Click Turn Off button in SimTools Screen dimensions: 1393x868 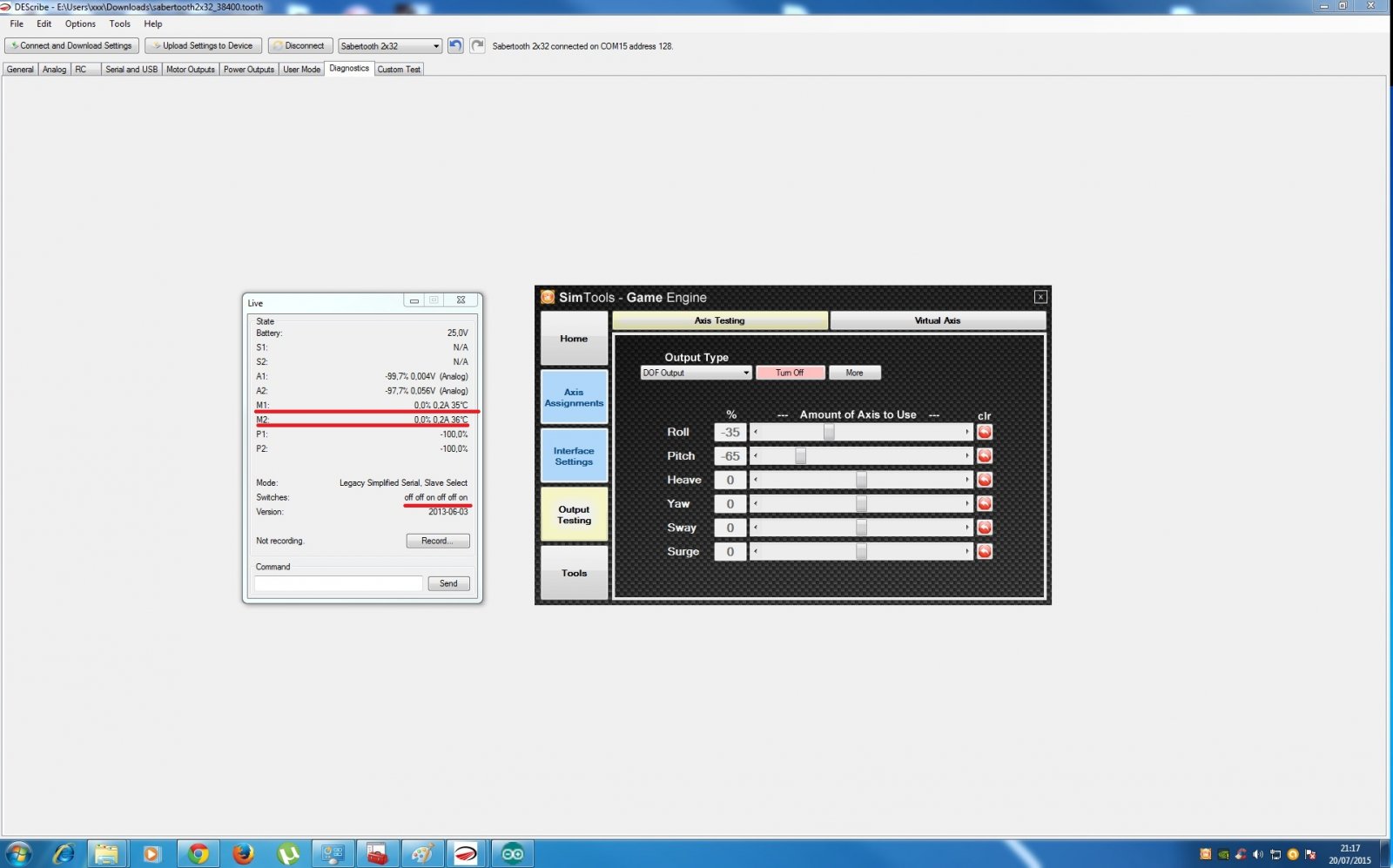(790, 373)
